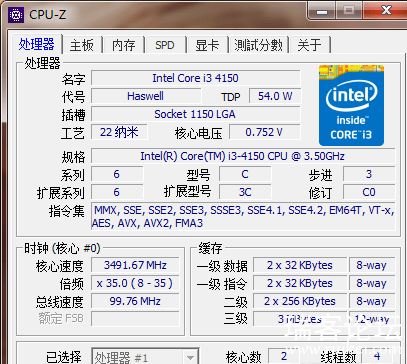Screen dimensions: 407x364
Task: Open the 測試分數 tab
Action: 258,45
